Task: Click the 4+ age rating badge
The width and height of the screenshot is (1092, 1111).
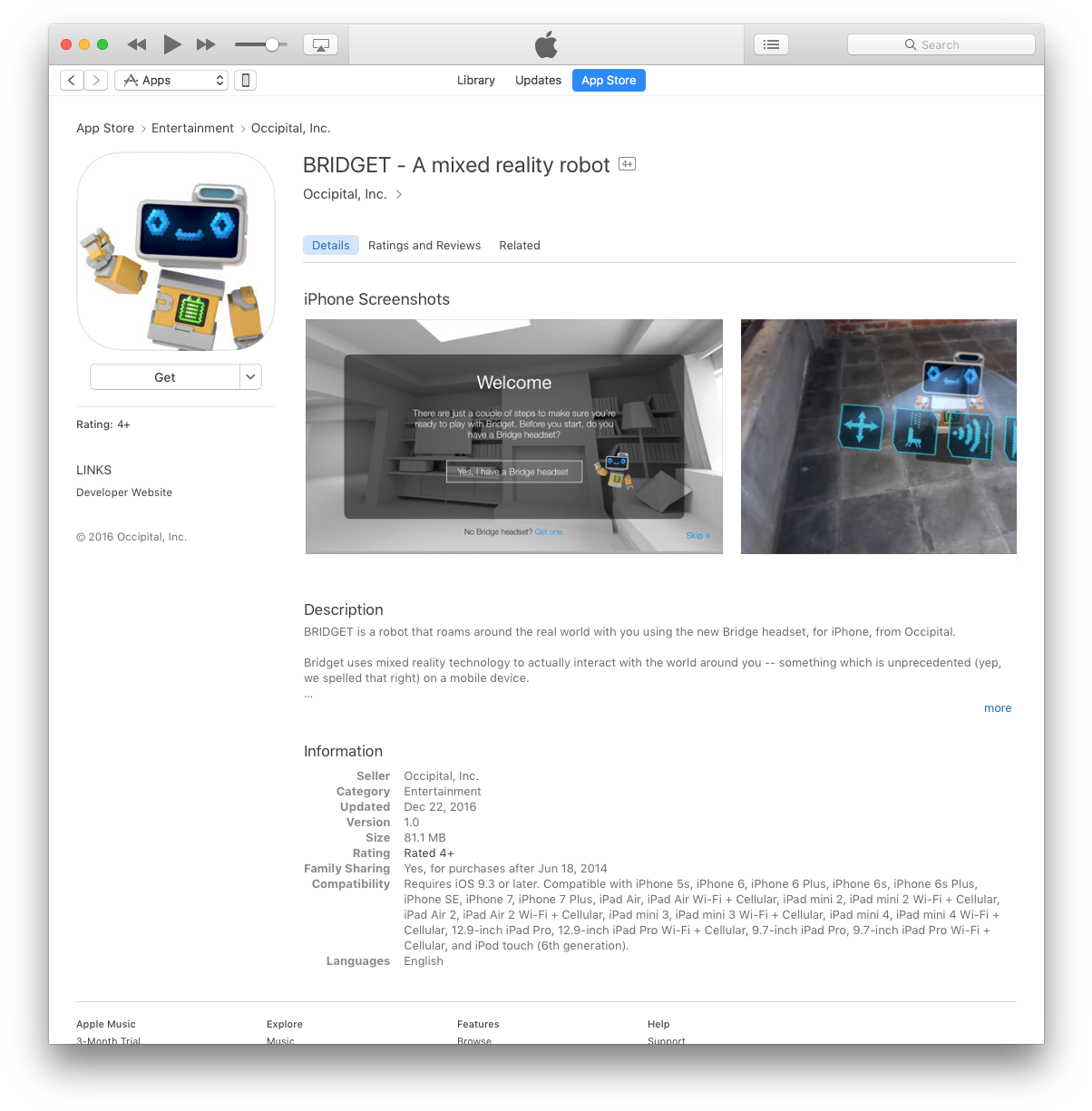Action: pyautogui.click(x=627, y=164)
